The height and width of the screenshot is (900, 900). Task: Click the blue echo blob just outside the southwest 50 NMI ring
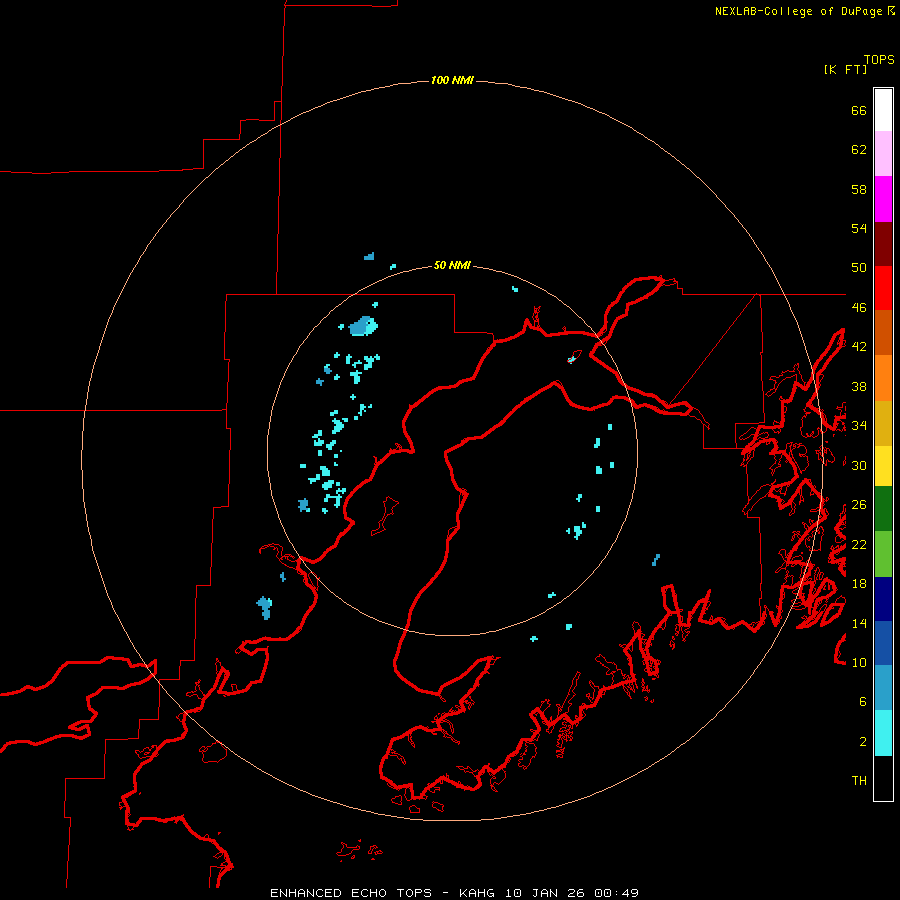tap(265, 607)
